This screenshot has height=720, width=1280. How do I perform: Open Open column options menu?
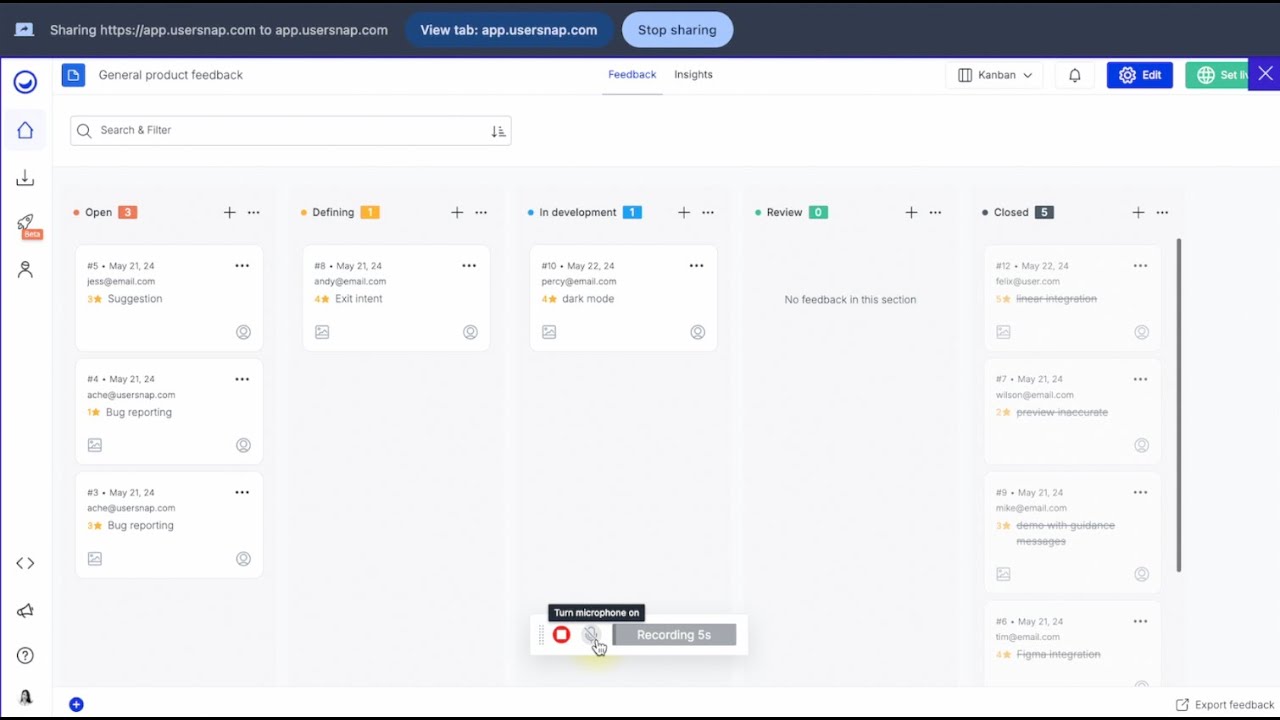[254, 212]
